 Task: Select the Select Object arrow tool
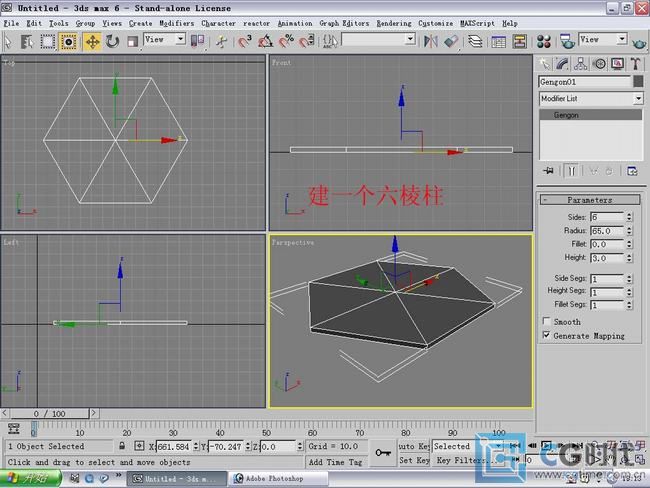click(x=8, y=41)
